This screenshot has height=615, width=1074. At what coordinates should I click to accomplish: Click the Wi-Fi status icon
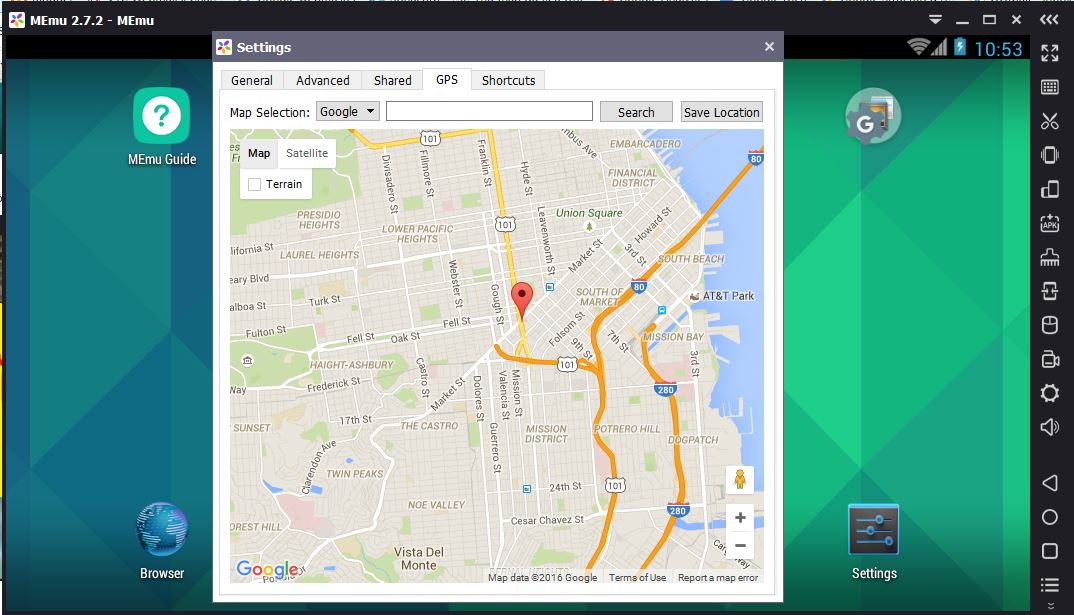click(x=918, y=47)
